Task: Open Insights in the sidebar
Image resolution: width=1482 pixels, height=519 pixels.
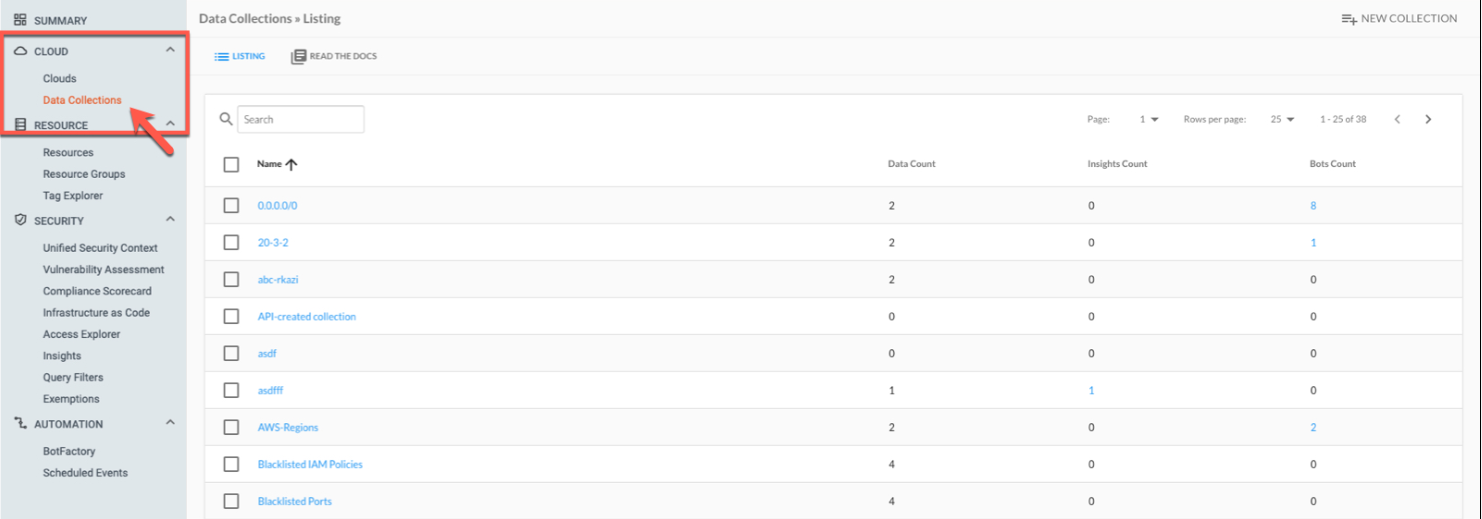Action: pos(62,356)
